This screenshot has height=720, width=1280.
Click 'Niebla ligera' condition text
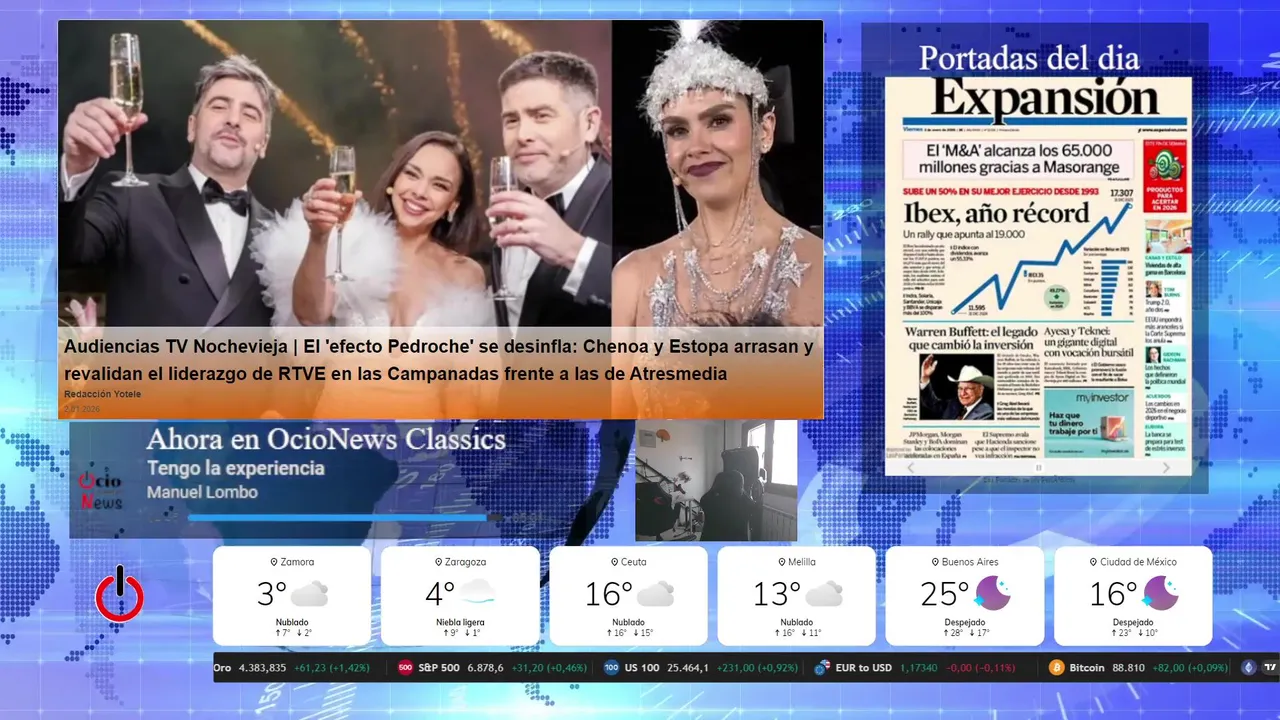coord(460,622)
